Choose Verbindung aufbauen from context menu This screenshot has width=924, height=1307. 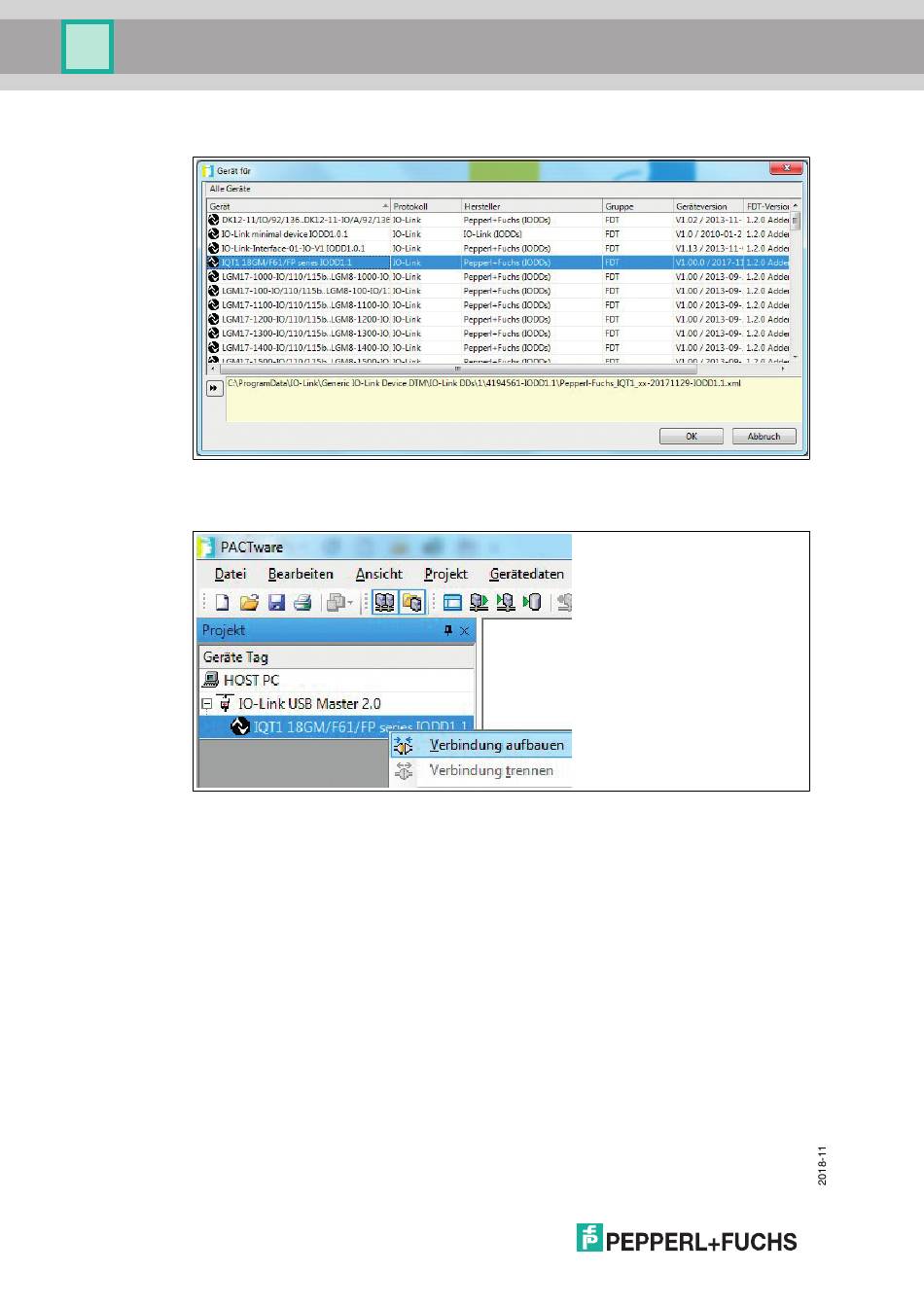click(481, 745)
